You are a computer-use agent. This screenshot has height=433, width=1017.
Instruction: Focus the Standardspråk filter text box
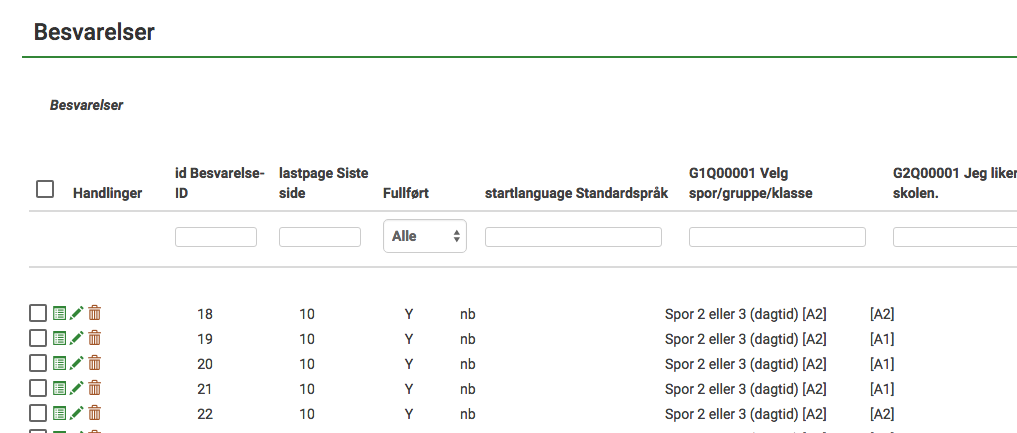pyautogui.click(x=573, y=237)
